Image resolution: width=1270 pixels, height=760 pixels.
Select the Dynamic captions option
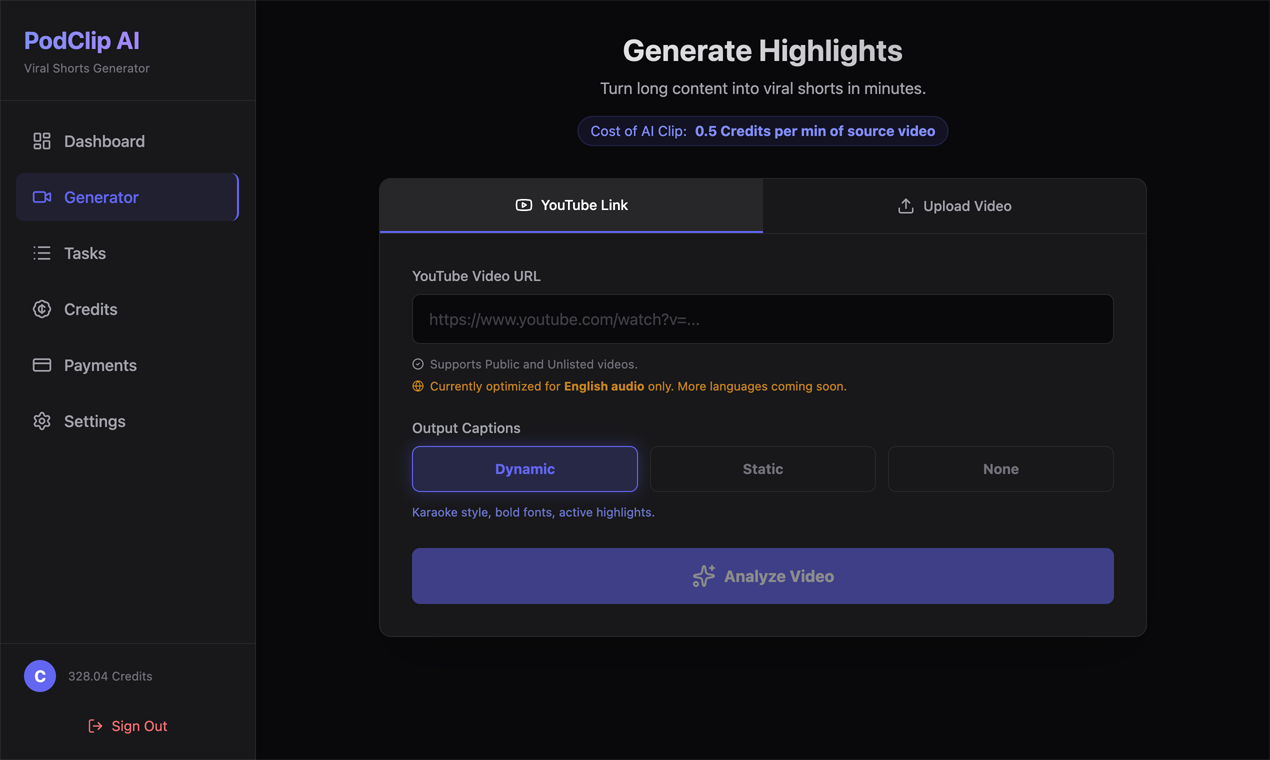(524, 469)
